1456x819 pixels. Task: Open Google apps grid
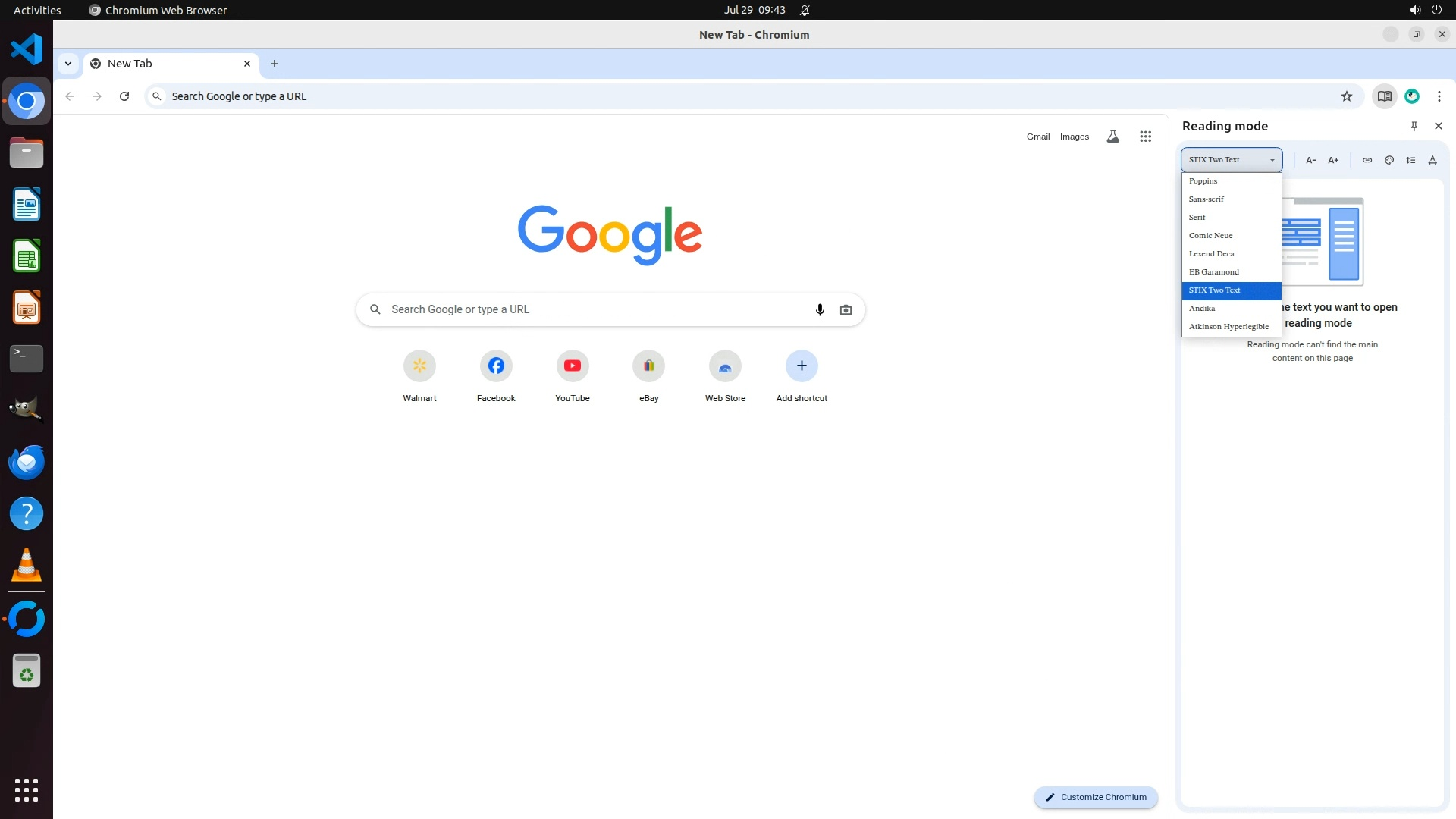pos(1145,136)
